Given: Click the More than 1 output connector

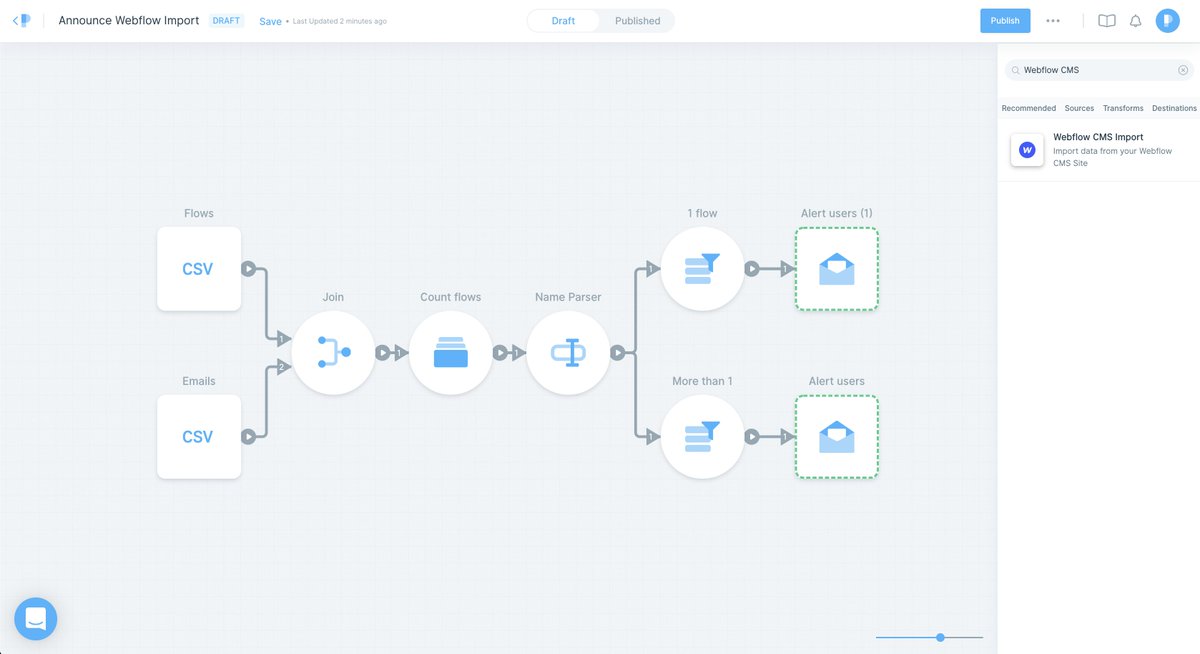Looking at the screenshot, I should click(752, 436).
